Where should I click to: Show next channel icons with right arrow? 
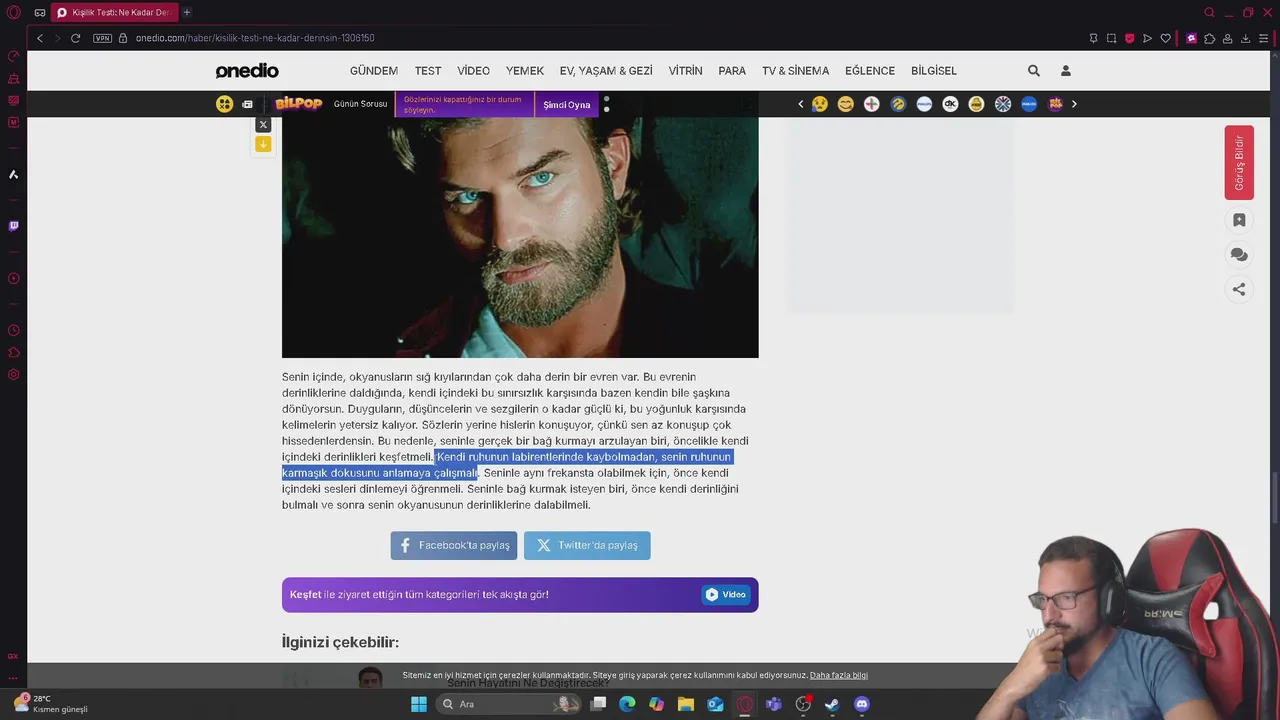pyautogui.click(x=1074, y=104)
